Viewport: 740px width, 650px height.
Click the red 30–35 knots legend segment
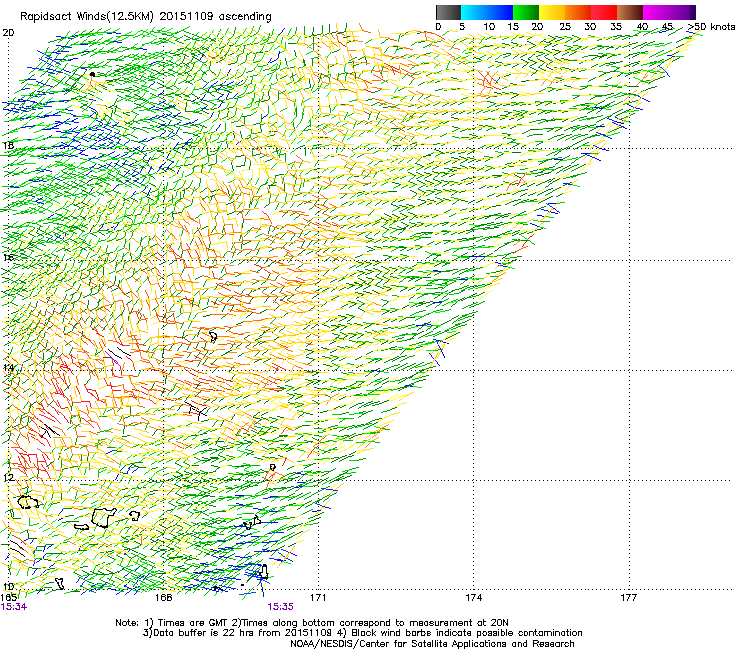604,12
